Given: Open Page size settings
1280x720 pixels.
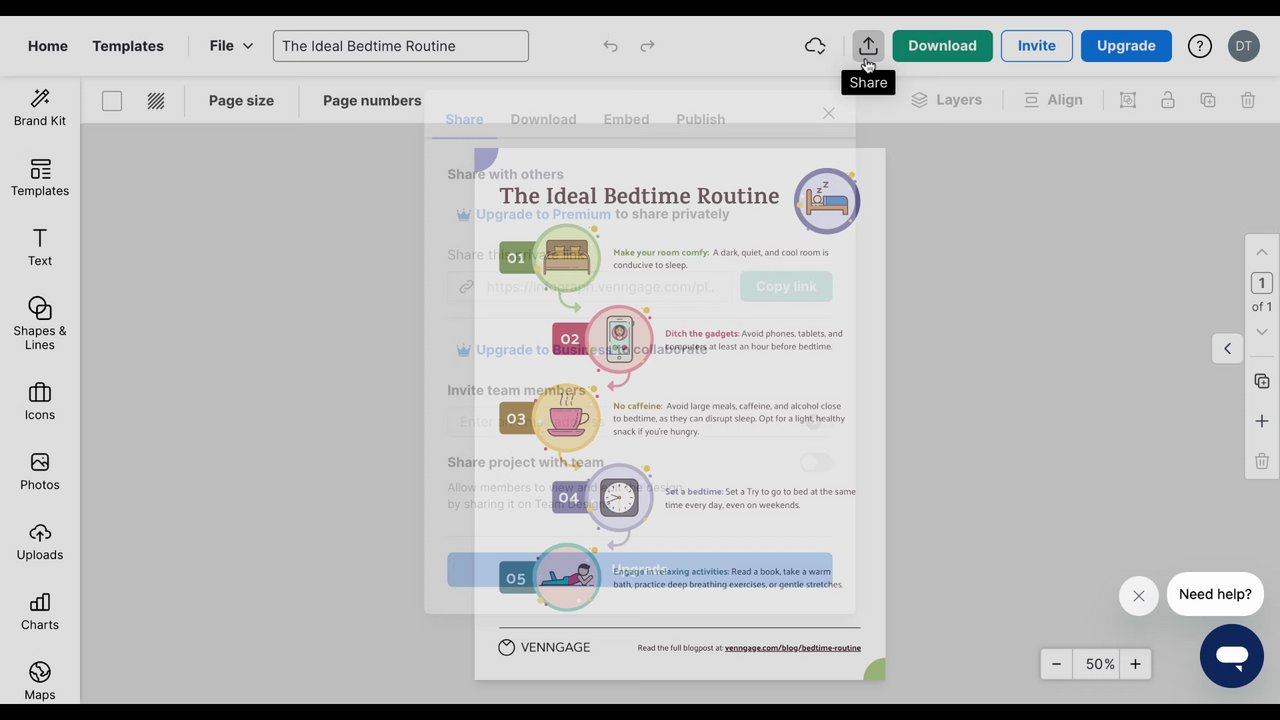Looking at the screenshot, I should 241,100.
